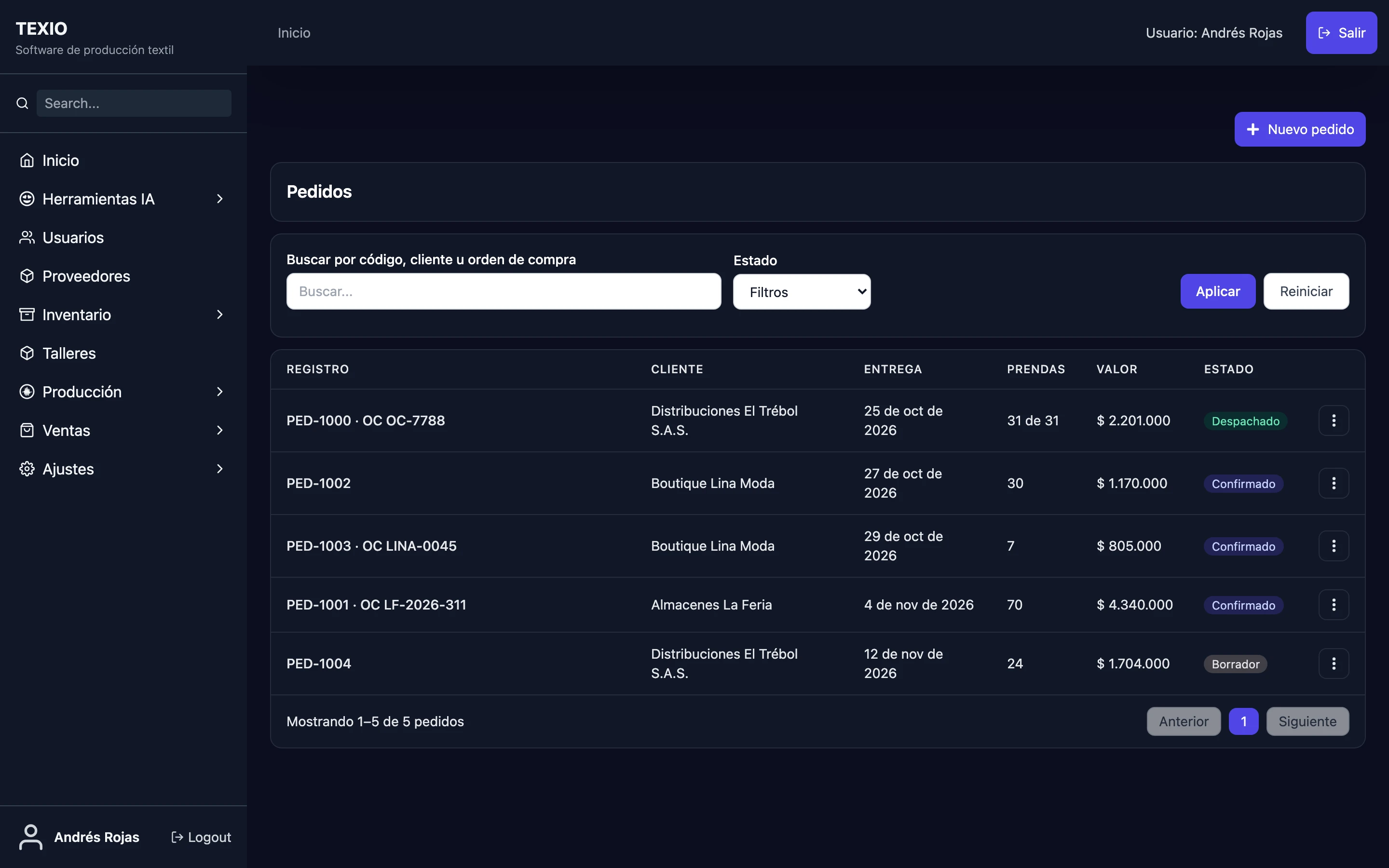Click the Salir button in the header

click(1341, 33)
